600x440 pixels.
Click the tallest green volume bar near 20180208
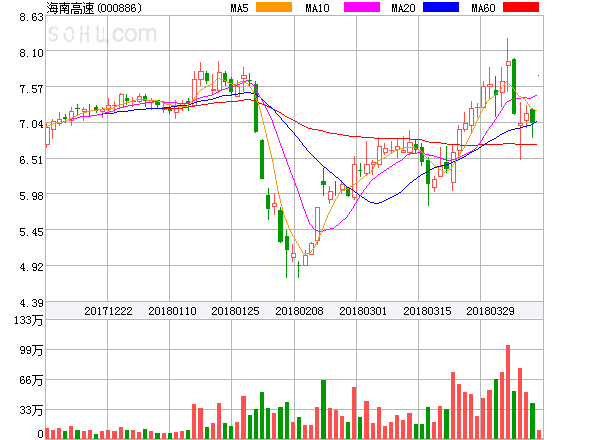pyautogui.click(x=323, y=409)
